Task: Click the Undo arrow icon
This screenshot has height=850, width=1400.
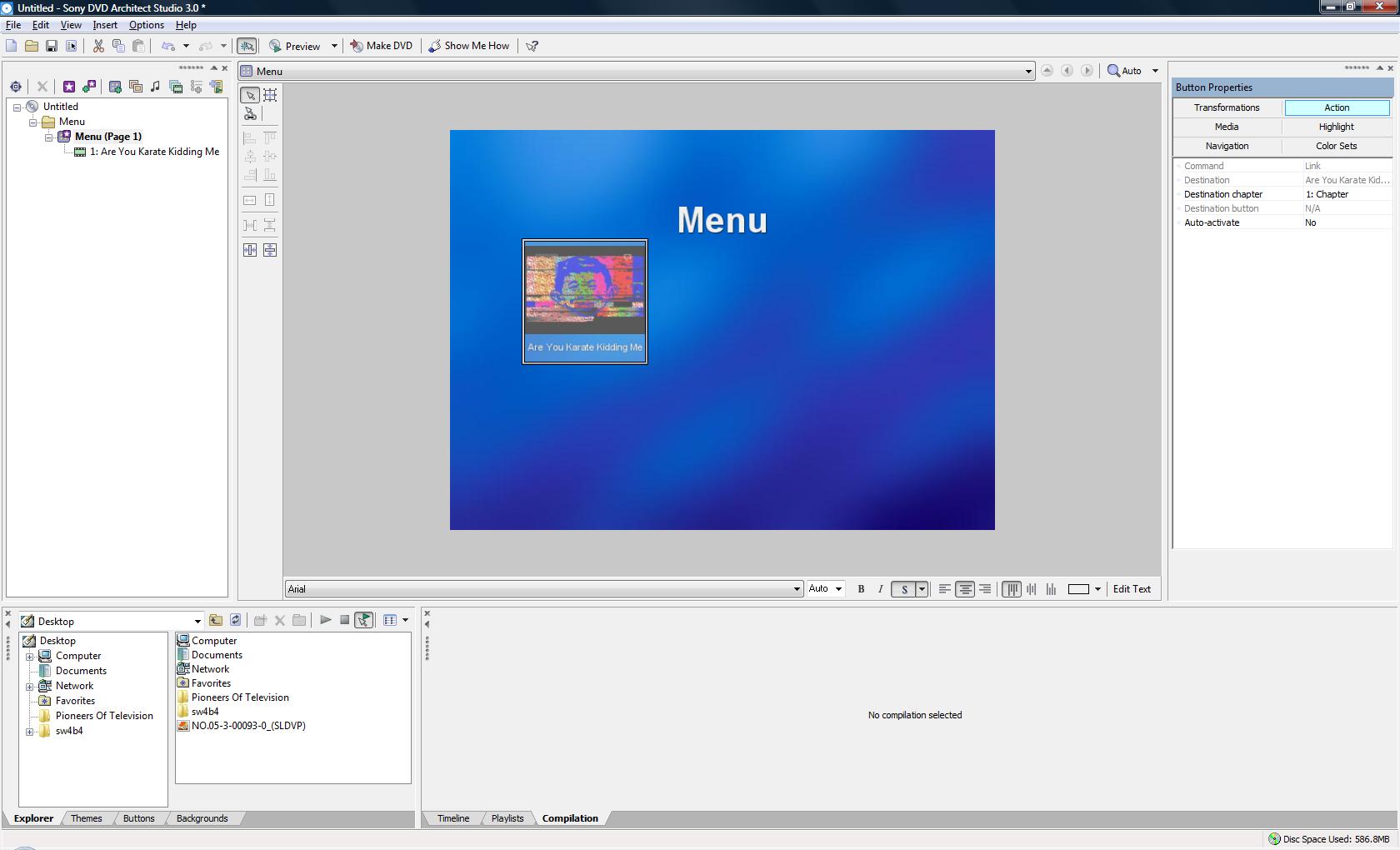Action: tap(168, 46)
